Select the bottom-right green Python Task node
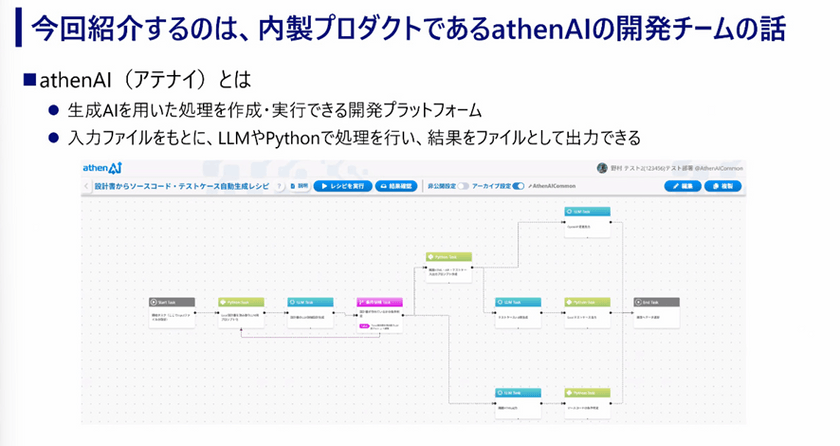840x446 pixels. [x=587, y=393]
